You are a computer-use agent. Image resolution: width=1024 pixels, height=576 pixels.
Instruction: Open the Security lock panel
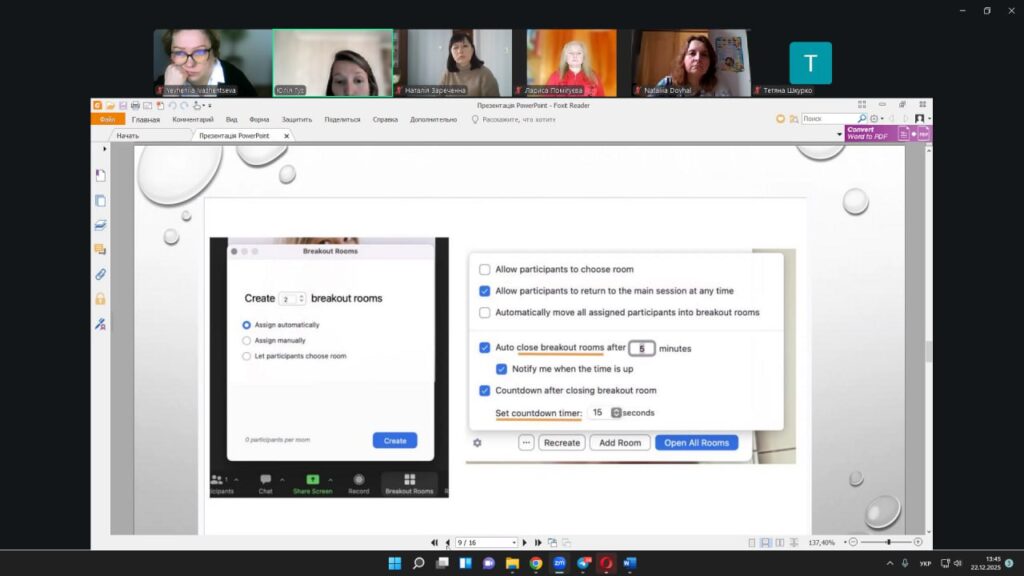pyautogui.click(x=100, y=299)
